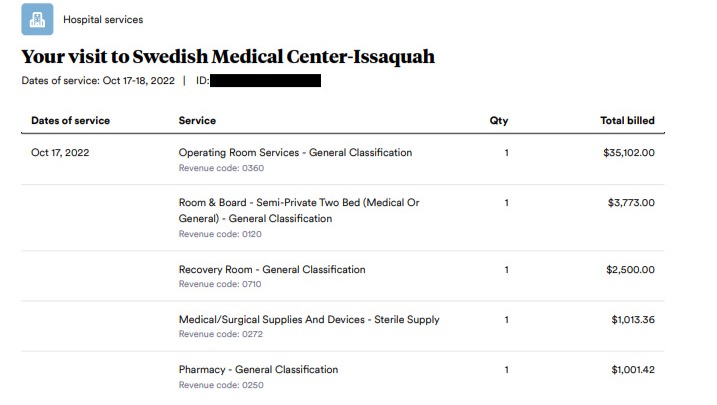Click the $3,773.00 amount
This screenshot has width=717, height=405.
[631, 202]
